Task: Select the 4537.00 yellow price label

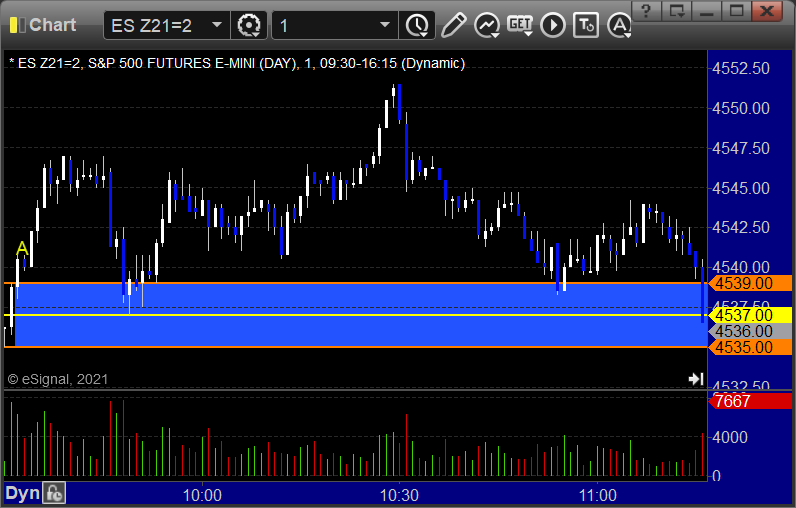Action: [x=750, y=315]
